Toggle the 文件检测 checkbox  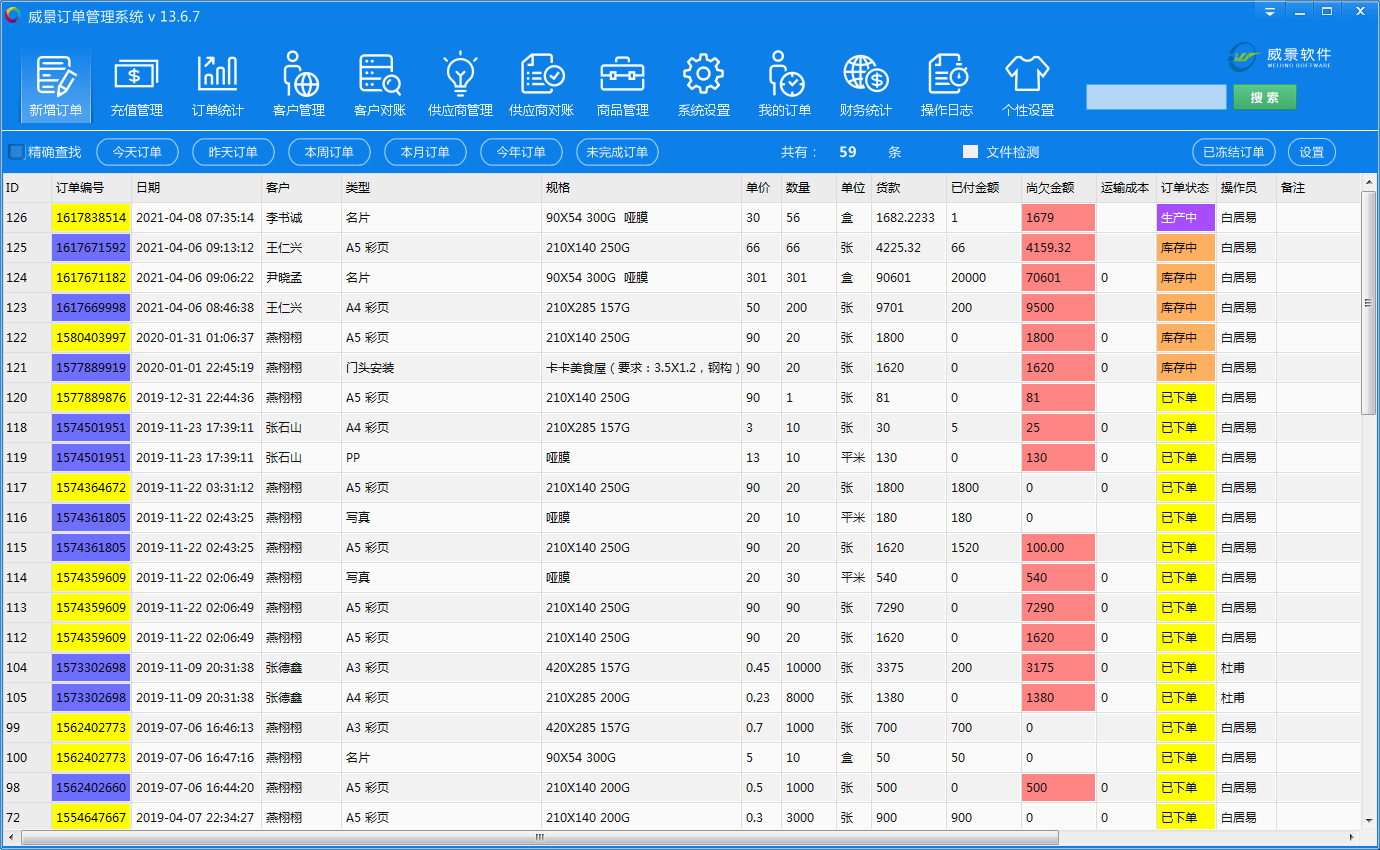tap(970, 152)
